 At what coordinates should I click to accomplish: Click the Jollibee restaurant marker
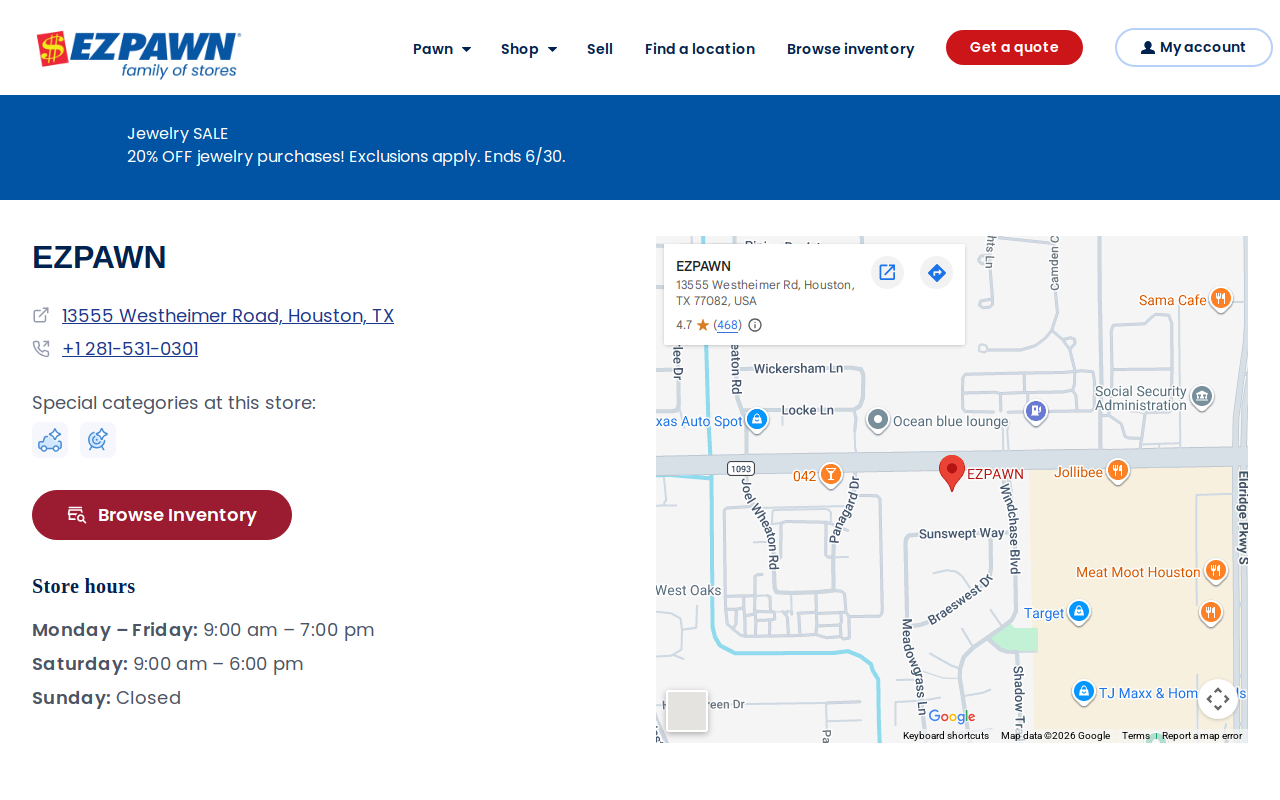1118,471
